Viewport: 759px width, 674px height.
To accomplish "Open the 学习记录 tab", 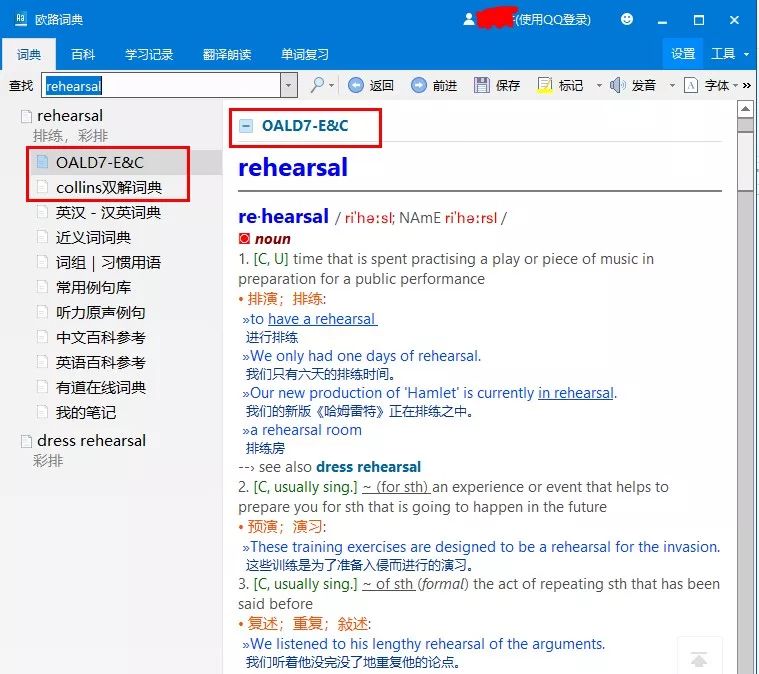I will tap(149, 54).
